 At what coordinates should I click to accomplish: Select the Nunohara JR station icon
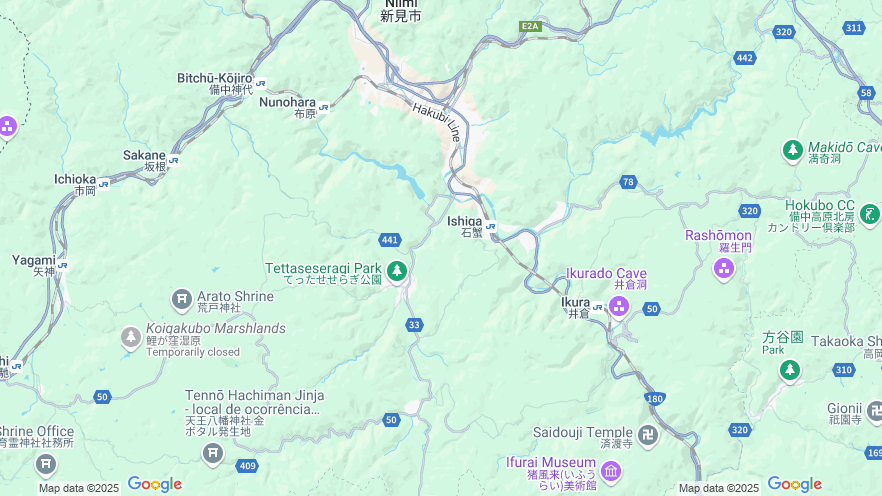click(323, 107)
